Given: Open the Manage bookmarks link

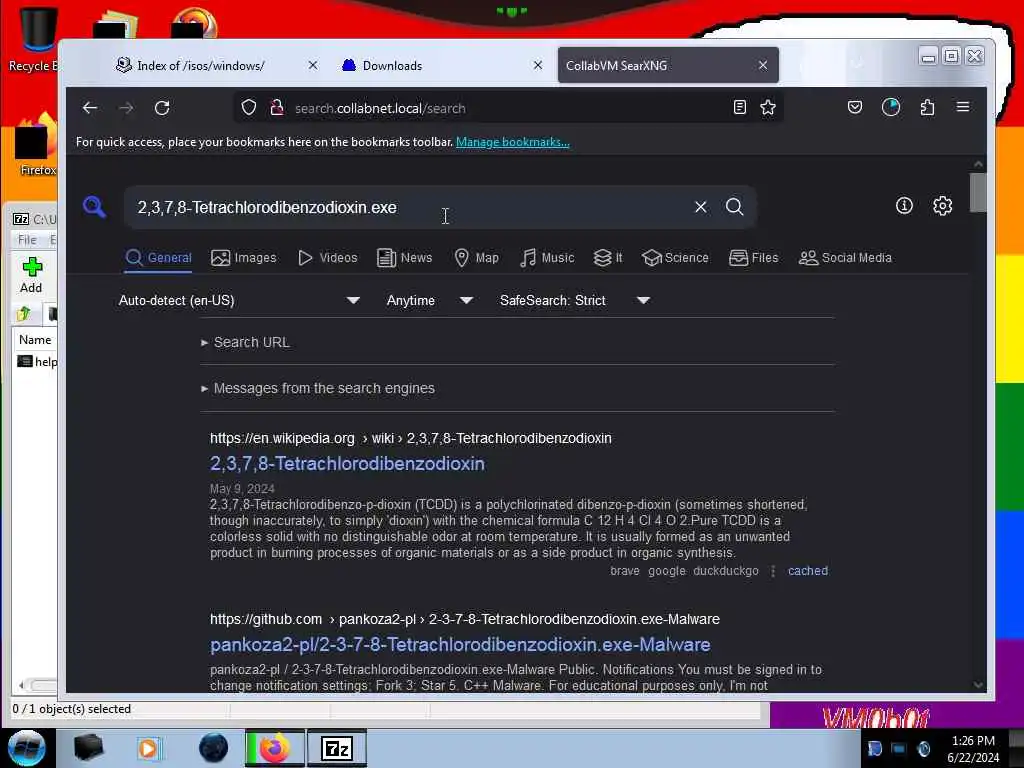Looking at the screenshot, I should tap(513, 142).
